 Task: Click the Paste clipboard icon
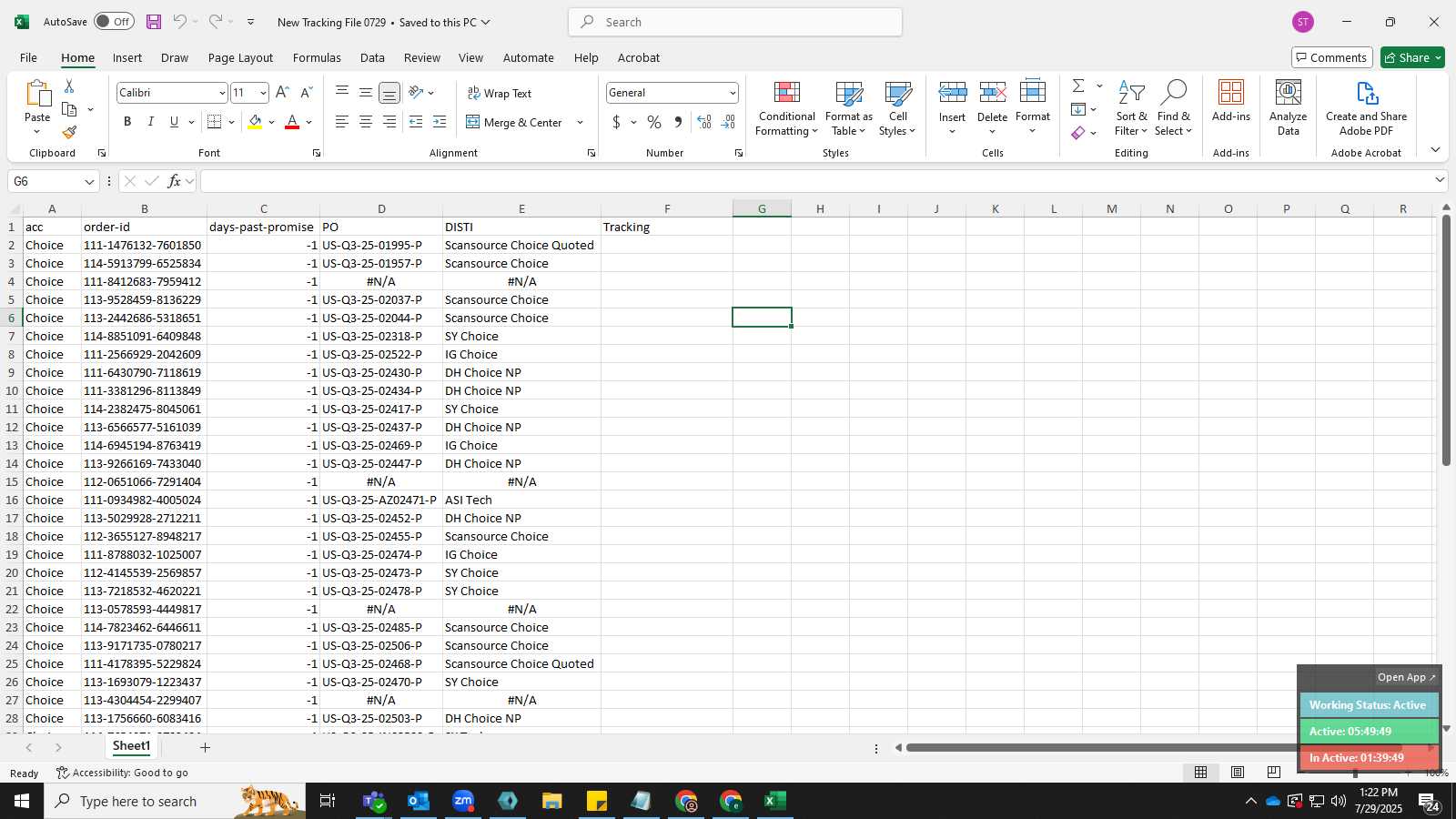coord(37,93)
